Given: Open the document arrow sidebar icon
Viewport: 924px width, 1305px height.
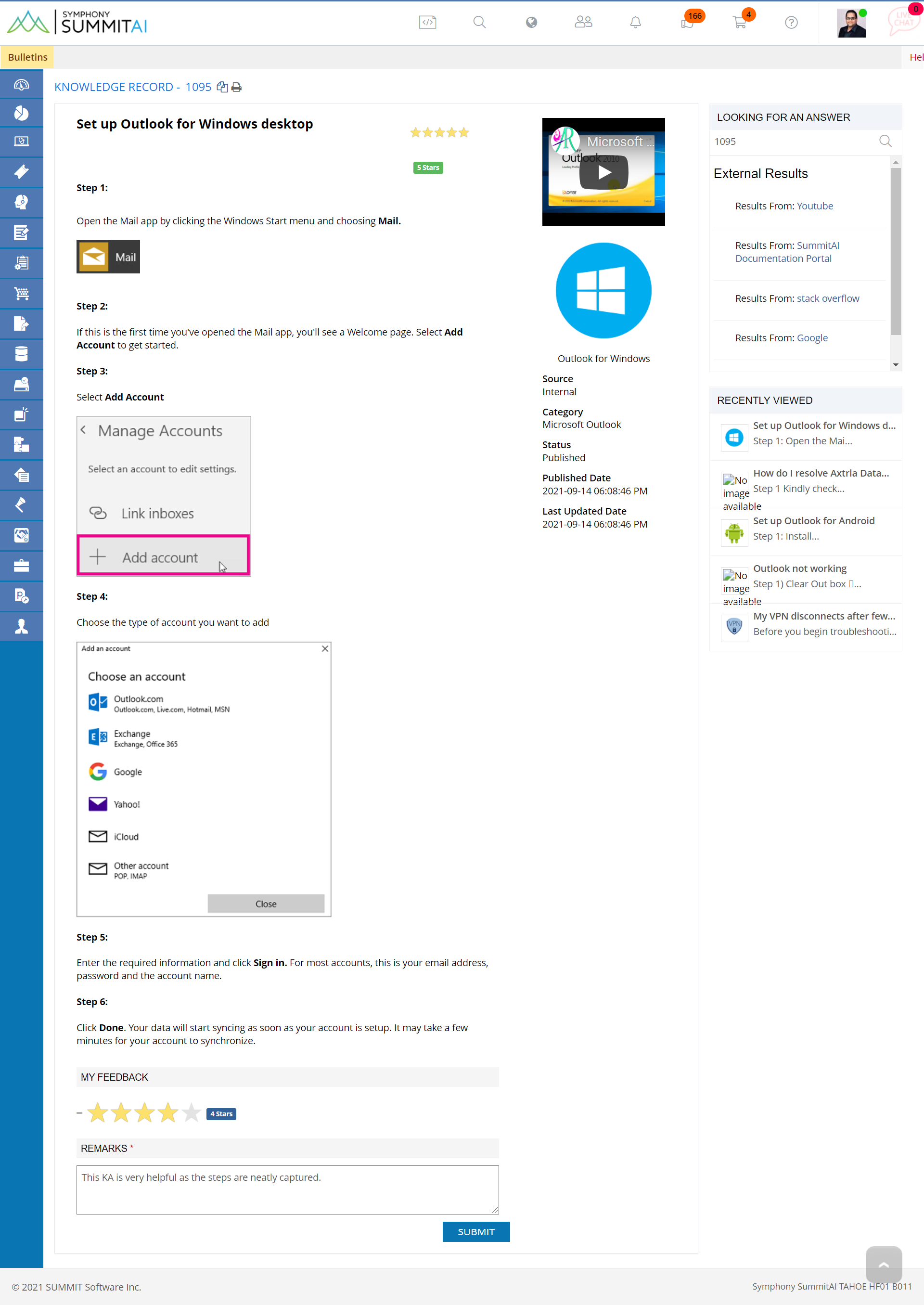Looking at the screenshot, I should point(21,324).
